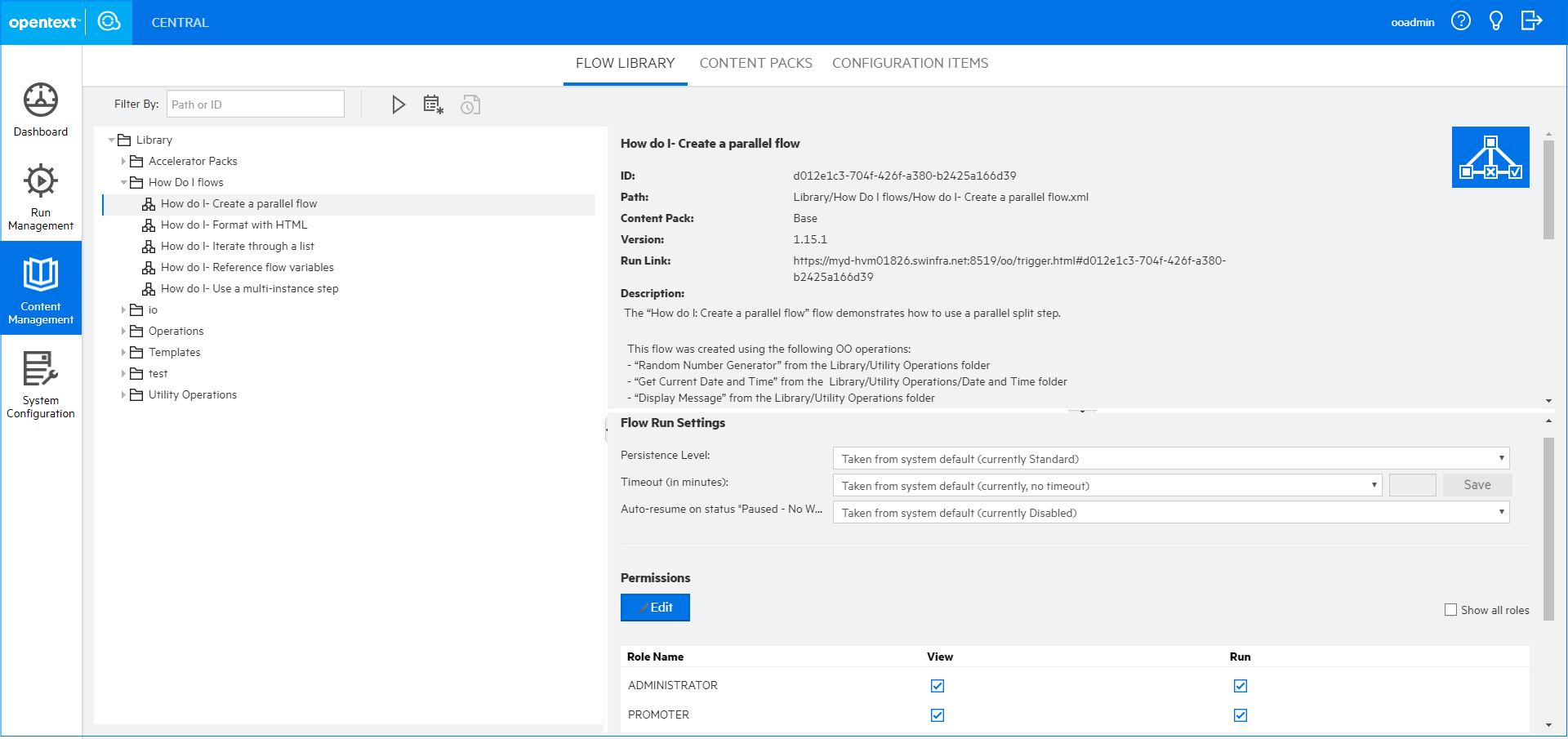Expand the Operations folder in the tree

(122, 331)
